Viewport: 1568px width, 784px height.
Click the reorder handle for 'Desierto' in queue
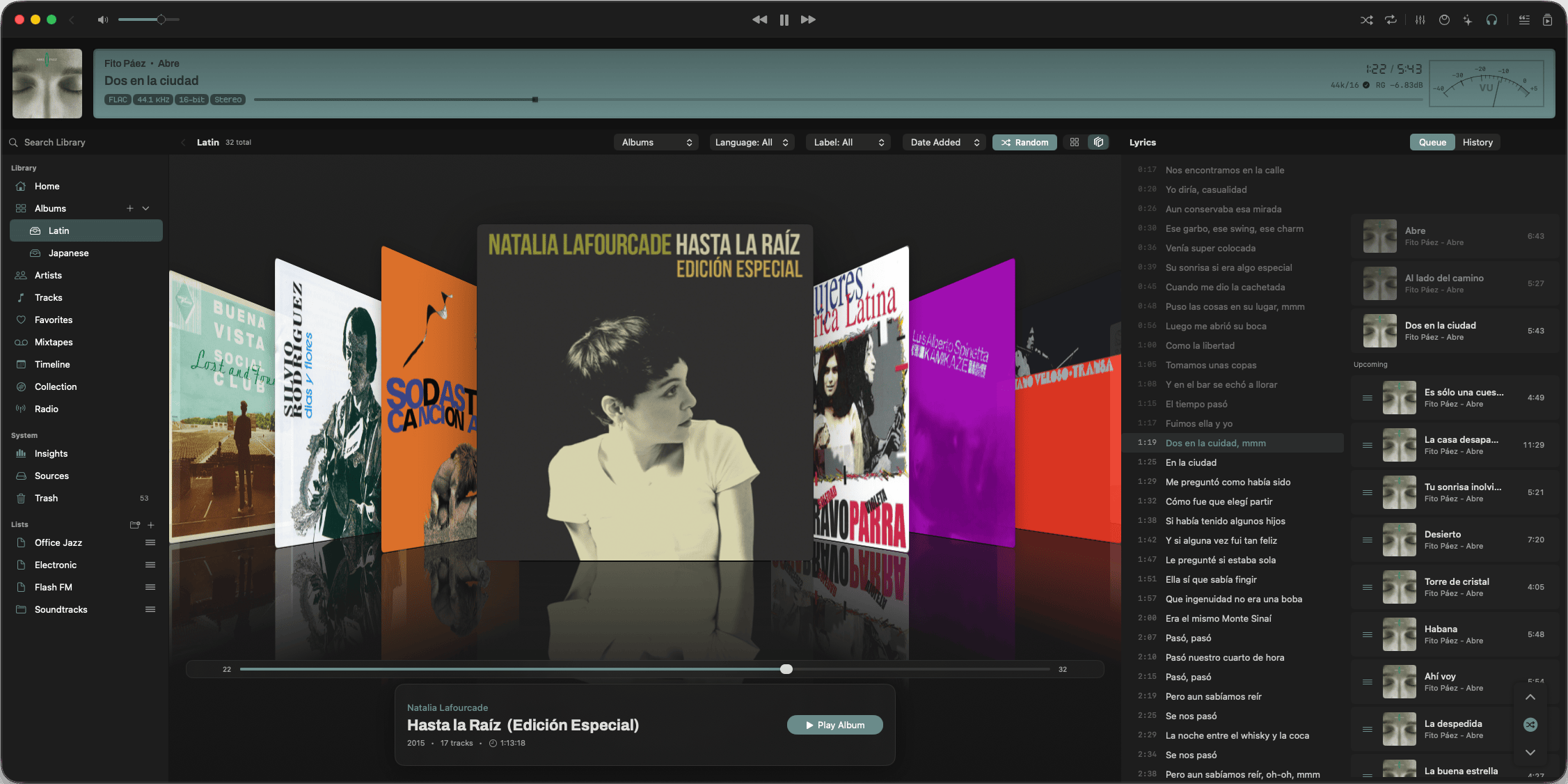coord(1368,540)
